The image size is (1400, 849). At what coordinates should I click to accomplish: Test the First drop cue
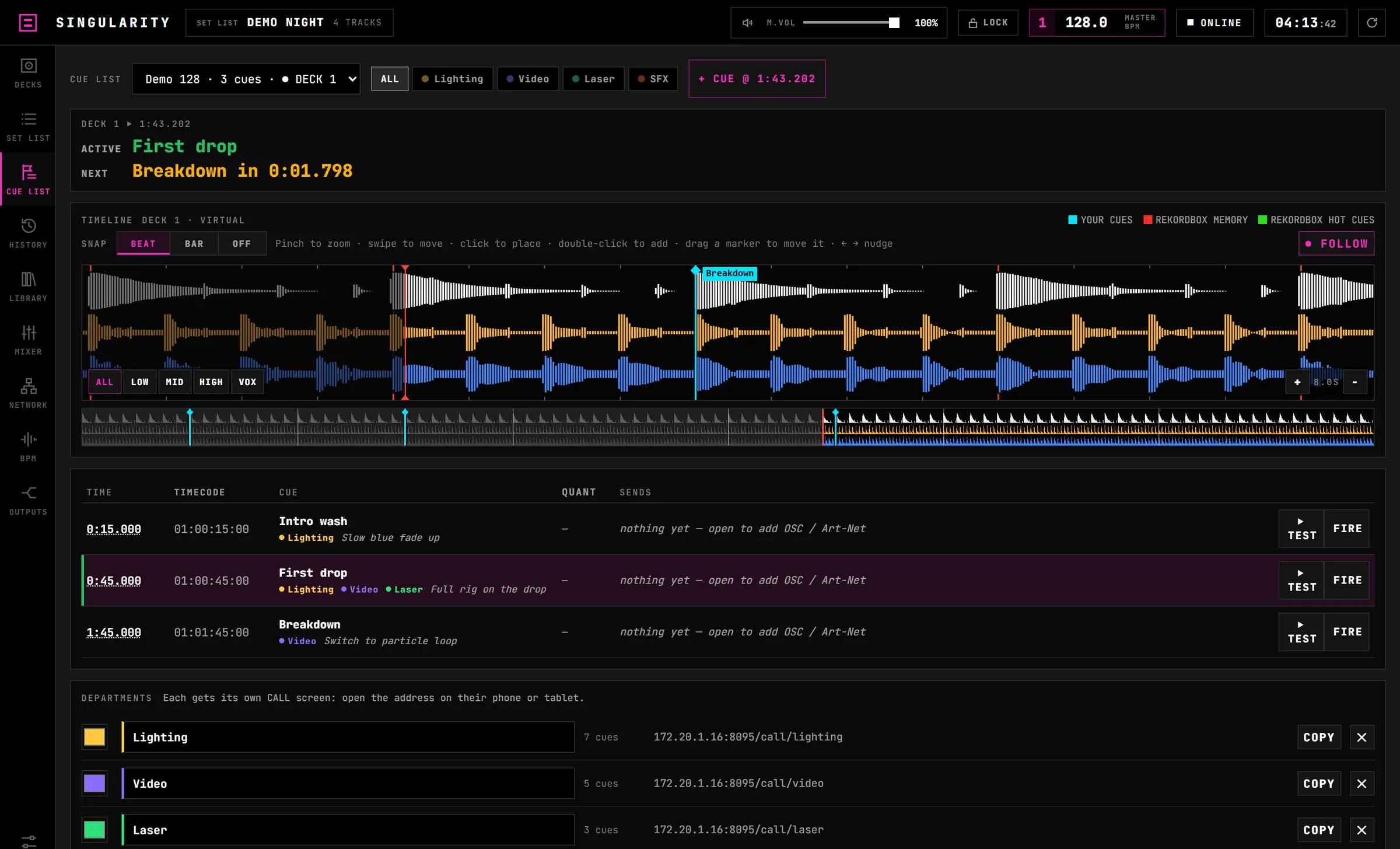tap(1301, 581)
